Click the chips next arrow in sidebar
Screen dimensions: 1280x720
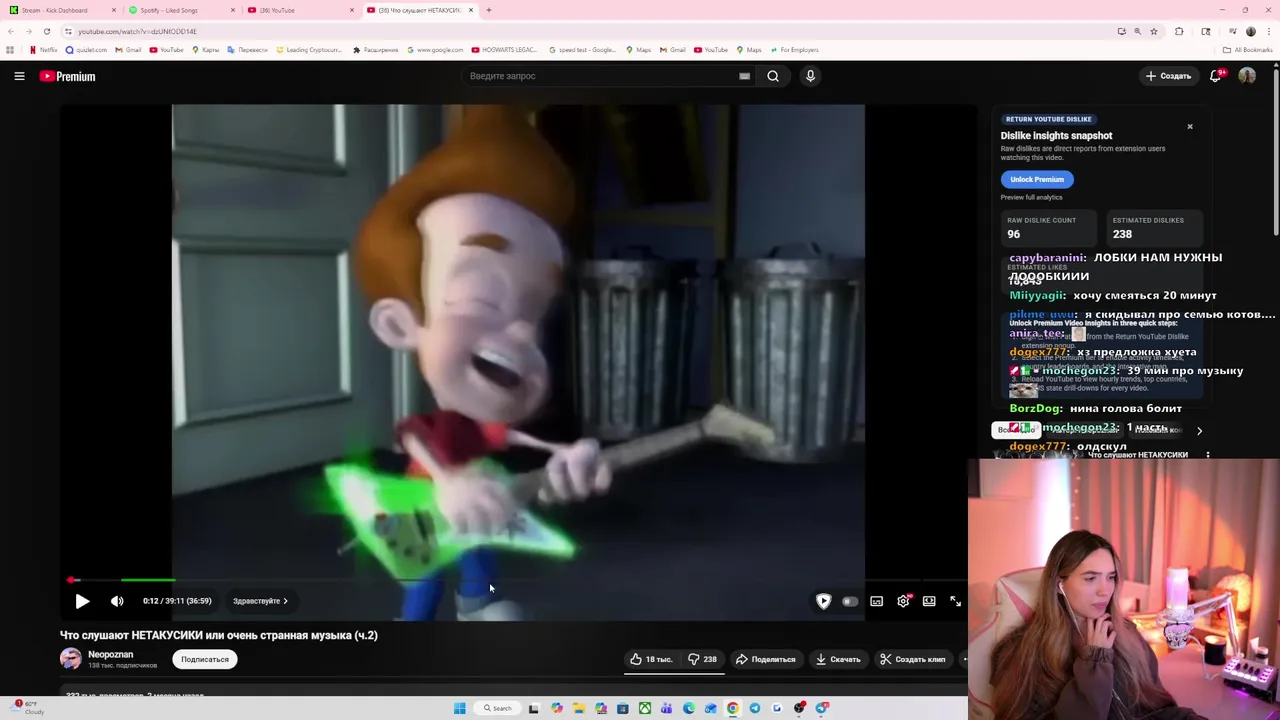1199,431
